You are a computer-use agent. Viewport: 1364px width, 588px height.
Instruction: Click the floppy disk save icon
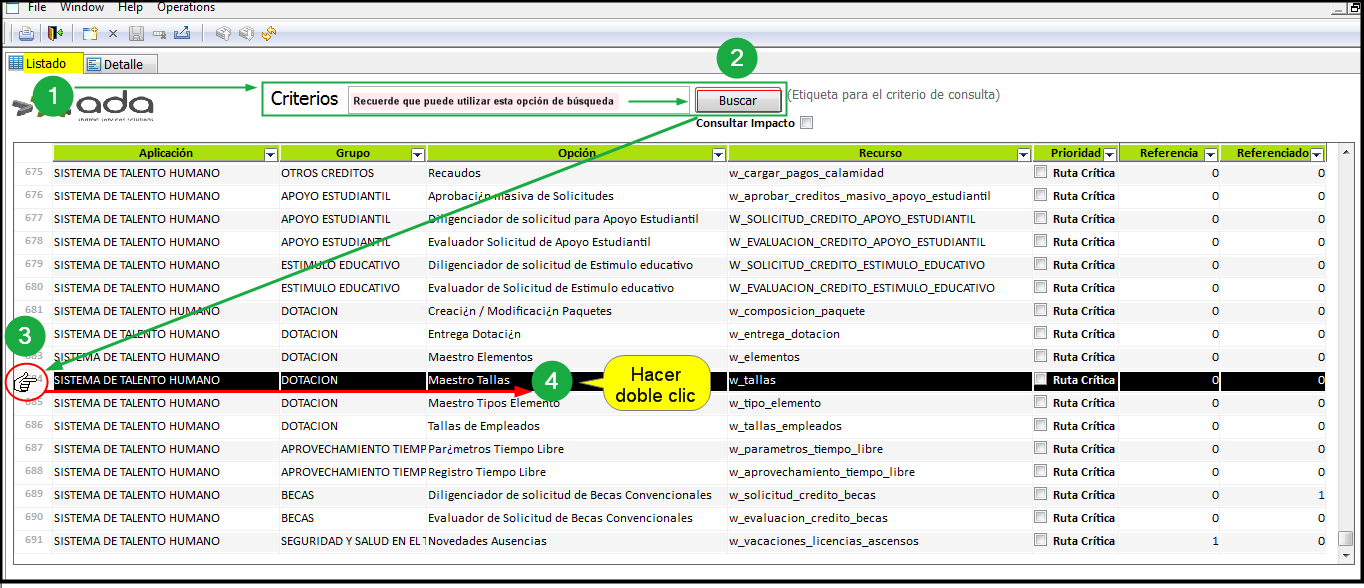point(136,33)
